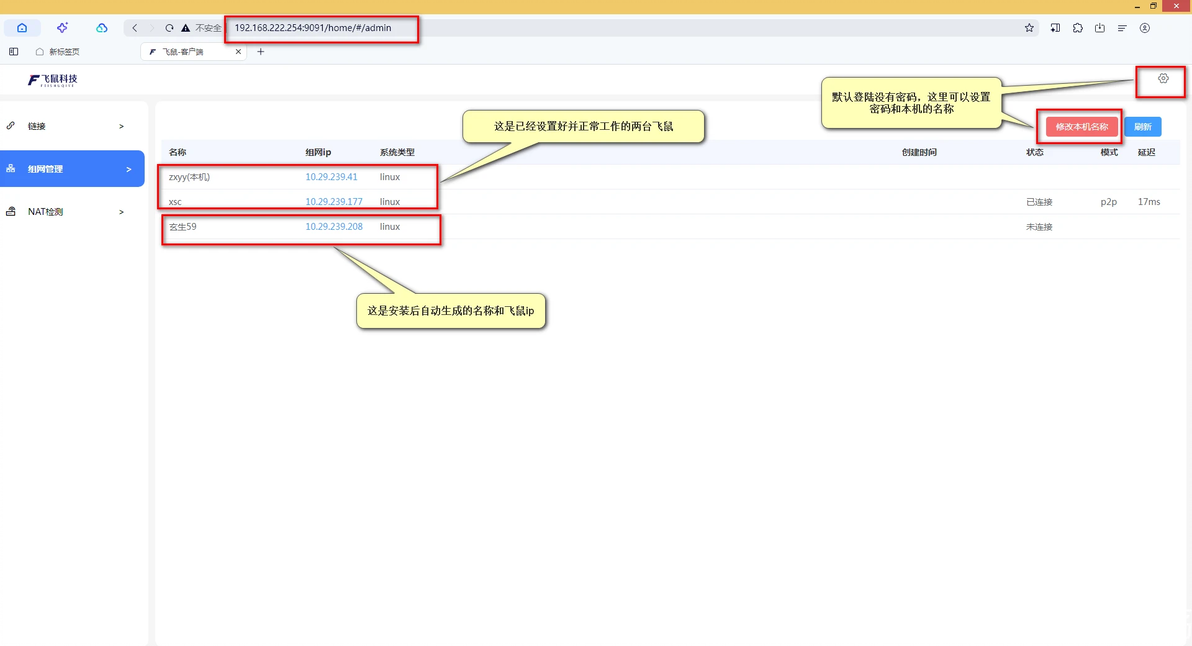Click the address bar URL field

312,28
